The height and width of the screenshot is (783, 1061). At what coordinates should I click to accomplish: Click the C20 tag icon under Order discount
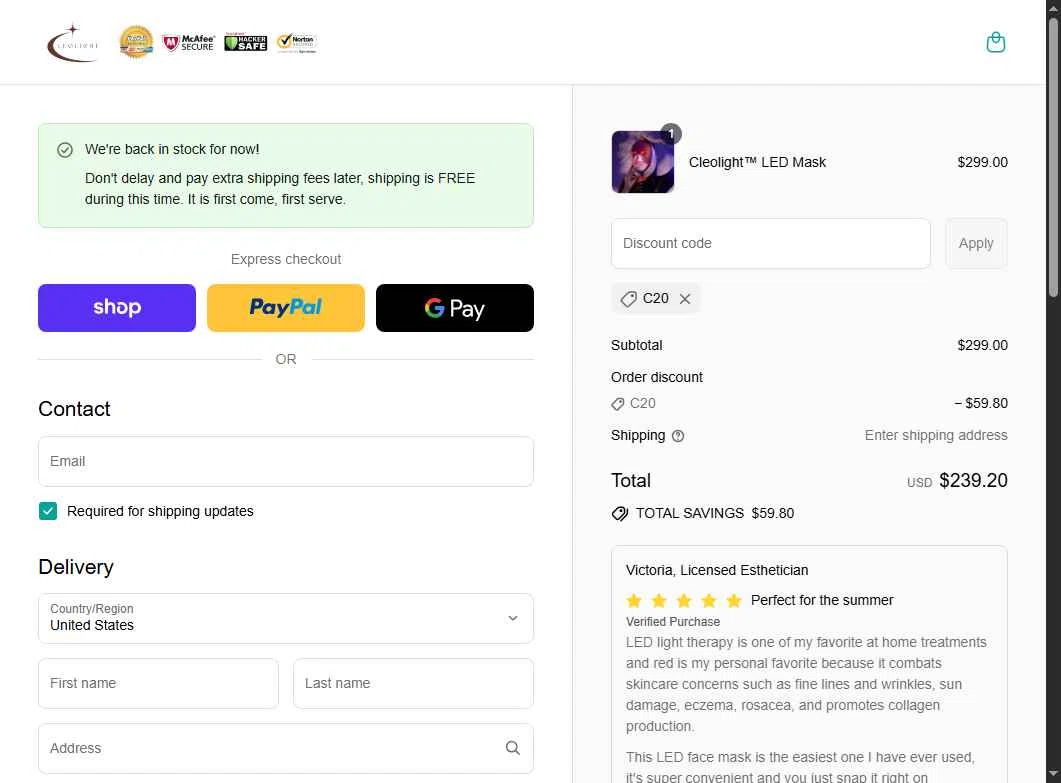coord(617,404)
